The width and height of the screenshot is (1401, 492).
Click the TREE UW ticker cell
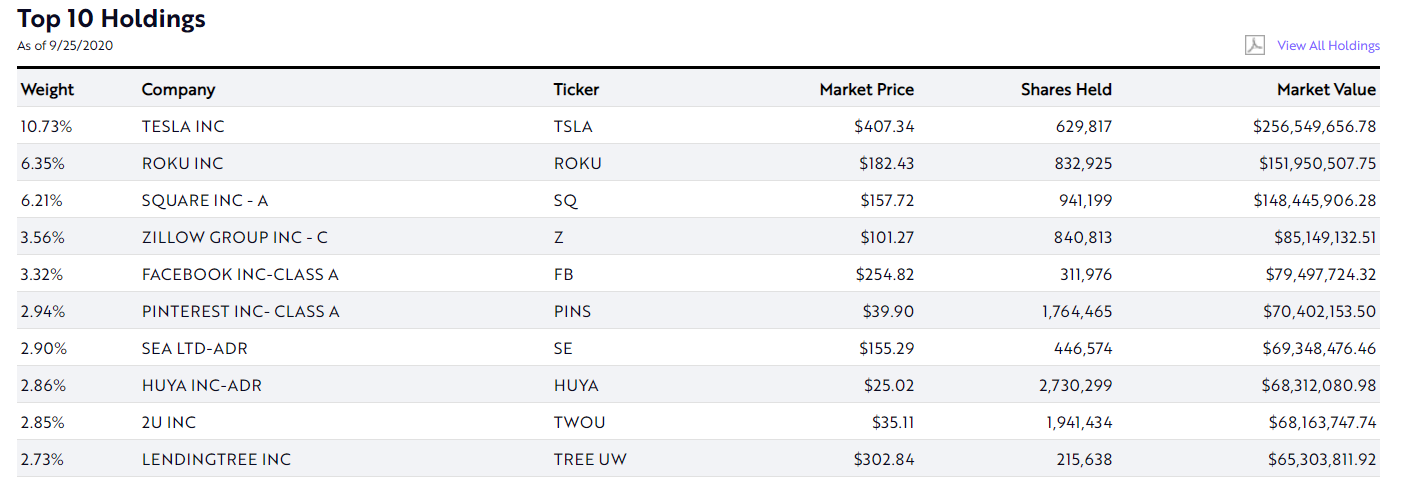pyautogui.click(x=590, y=459)
